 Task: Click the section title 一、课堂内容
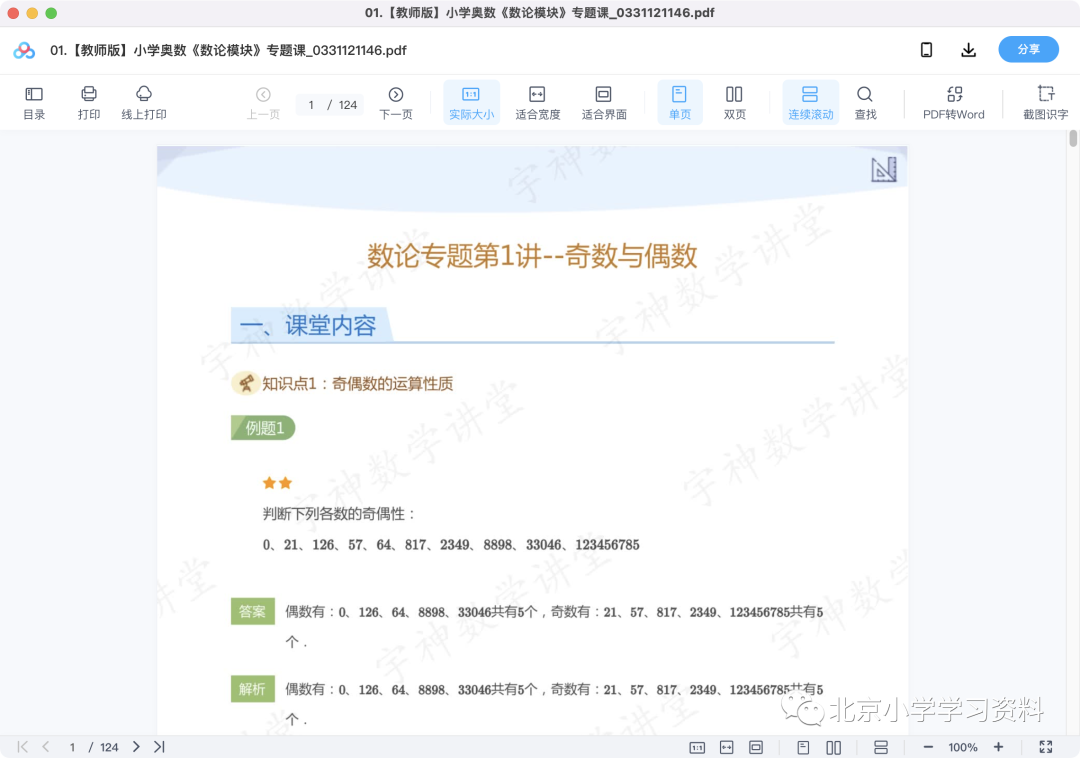coord(308,326)
